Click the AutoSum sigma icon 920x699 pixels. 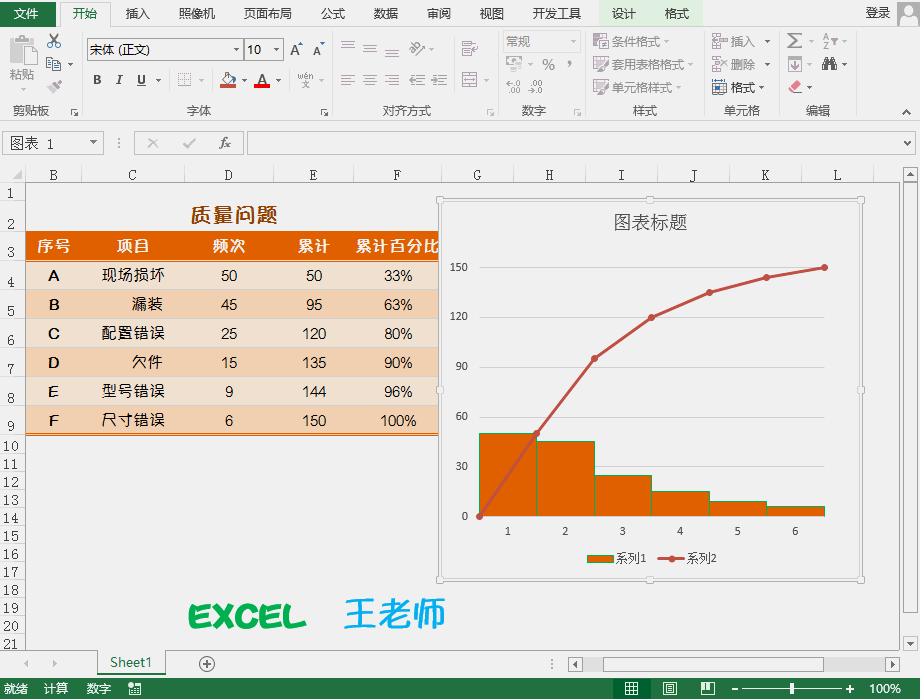click(794, 41)
